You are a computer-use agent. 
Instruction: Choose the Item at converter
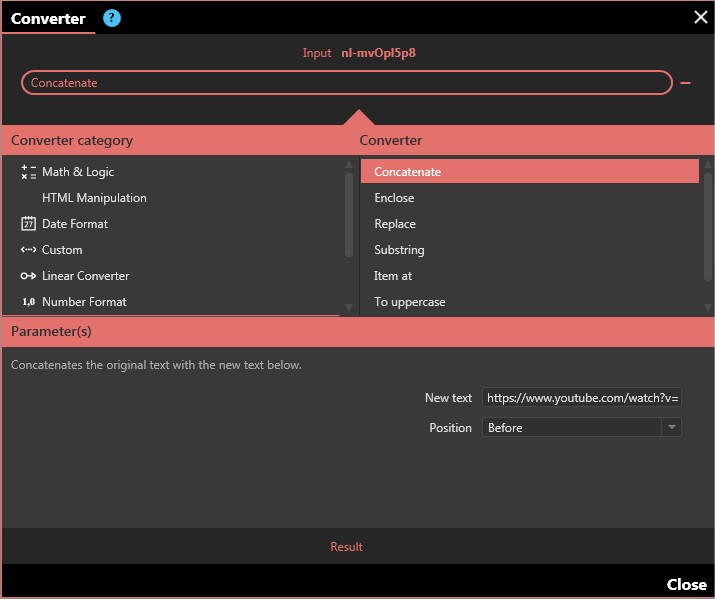pyautogui.click(x=393, y=276)
